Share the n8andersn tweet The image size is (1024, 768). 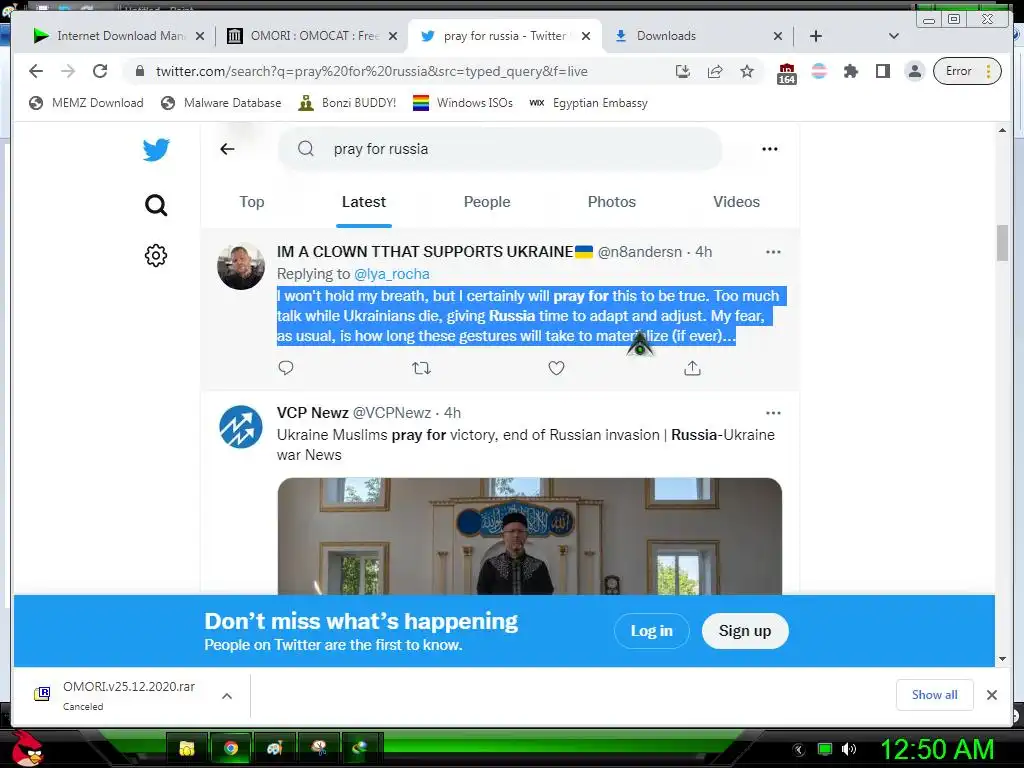pyautogui.click(x=692, y=368)
